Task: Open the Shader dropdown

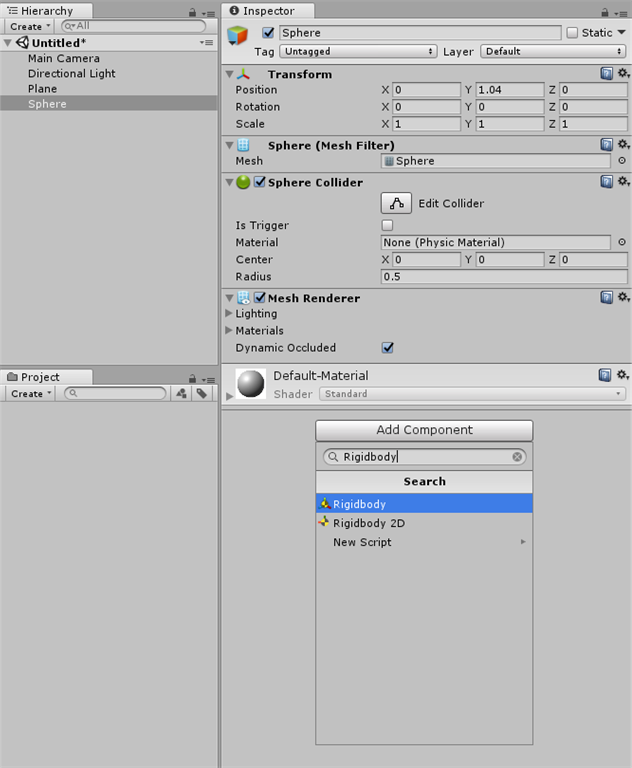Action: (x=472, y=394)
